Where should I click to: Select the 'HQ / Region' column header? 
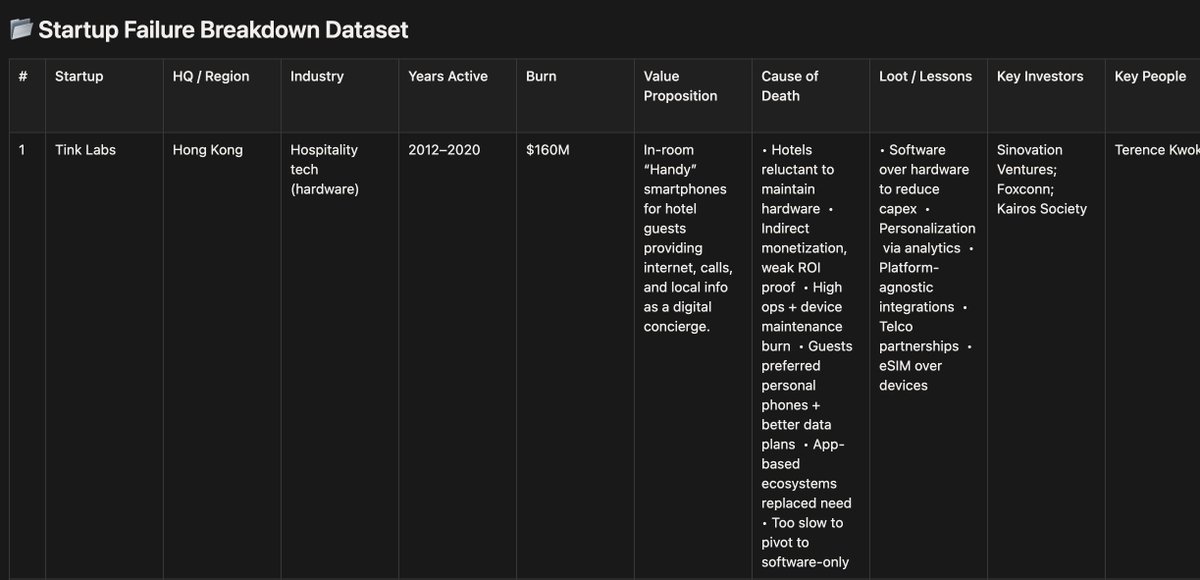click(x=222, y=95)
